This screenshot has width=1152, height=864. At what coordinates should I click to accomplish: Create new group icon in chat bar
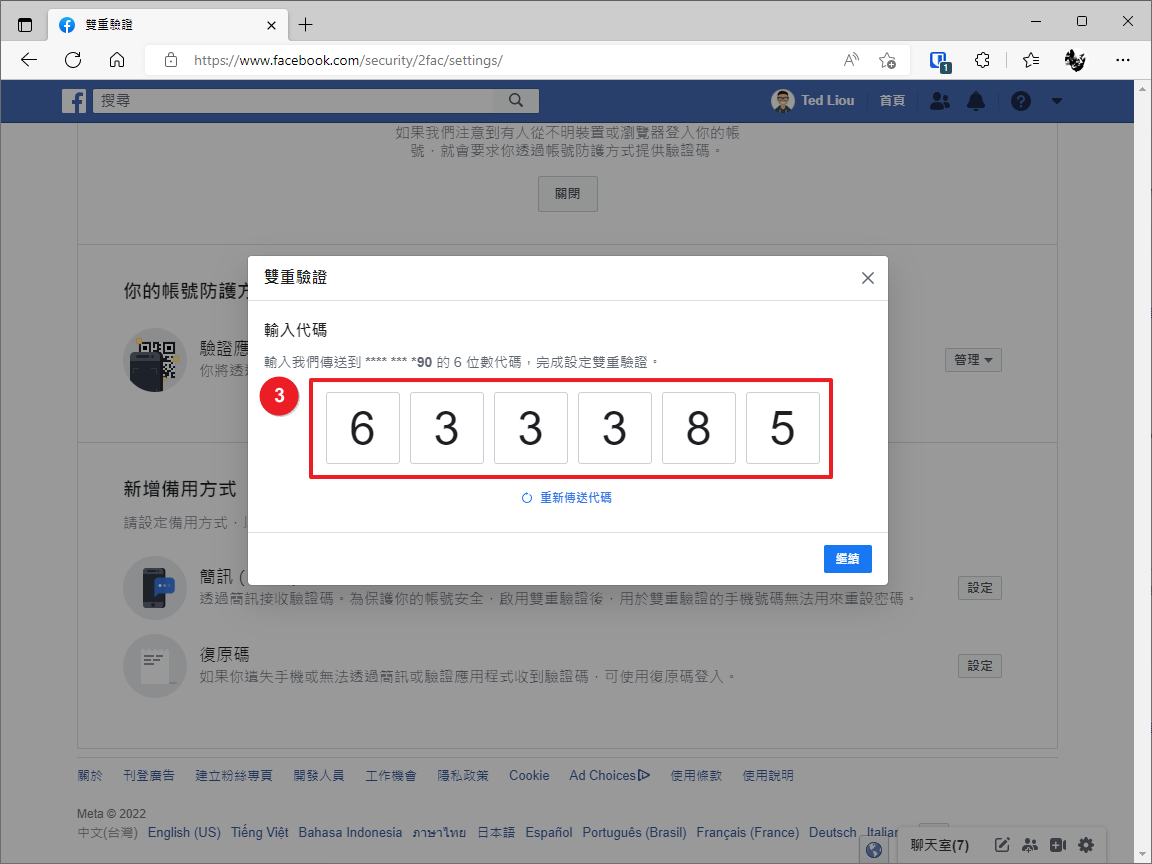1030,845
